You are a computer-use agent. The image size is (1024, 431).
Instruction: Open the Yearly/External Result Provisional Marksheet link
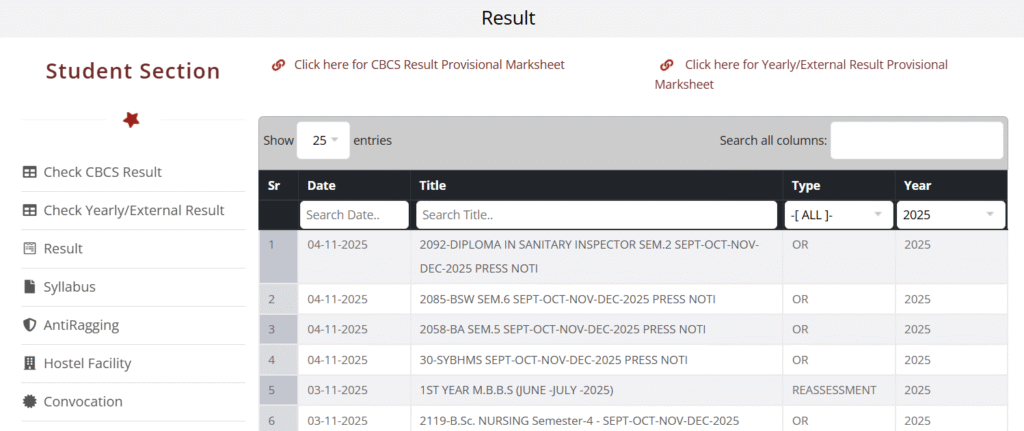(815, 65)
